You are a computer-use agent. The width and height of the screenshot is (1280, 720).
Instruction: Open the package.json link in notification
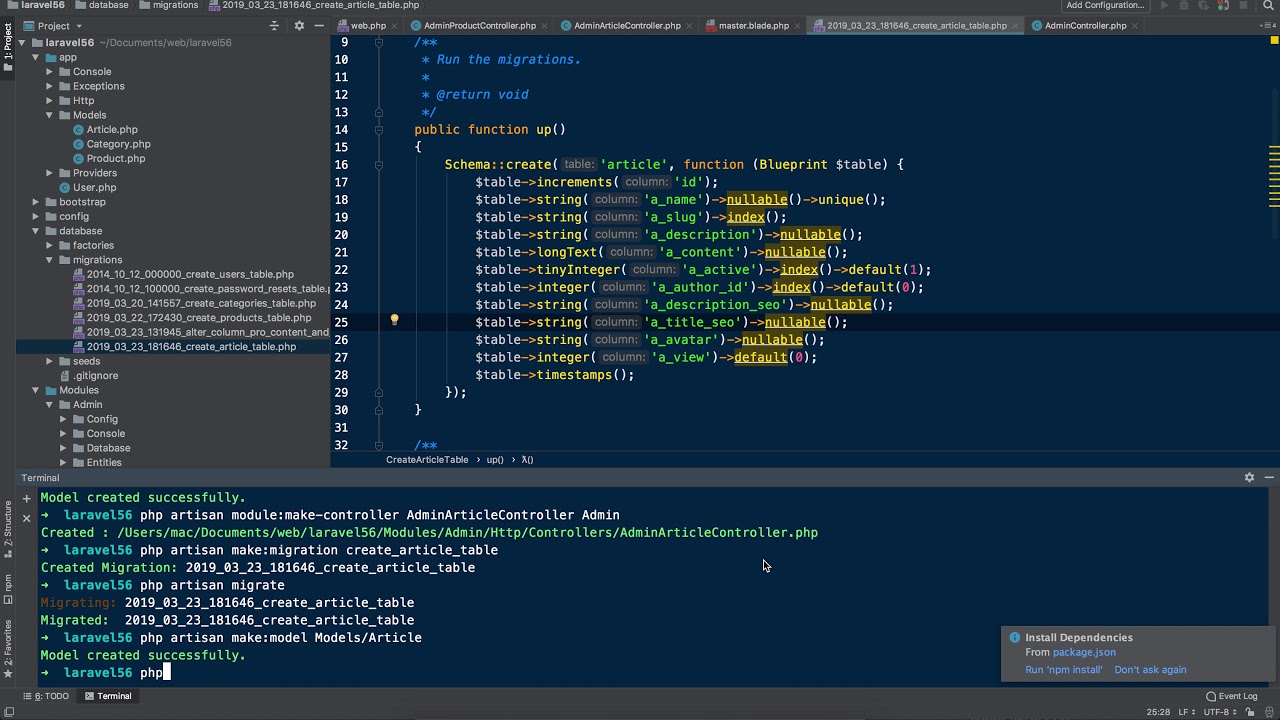click(x=1085, y=652)
